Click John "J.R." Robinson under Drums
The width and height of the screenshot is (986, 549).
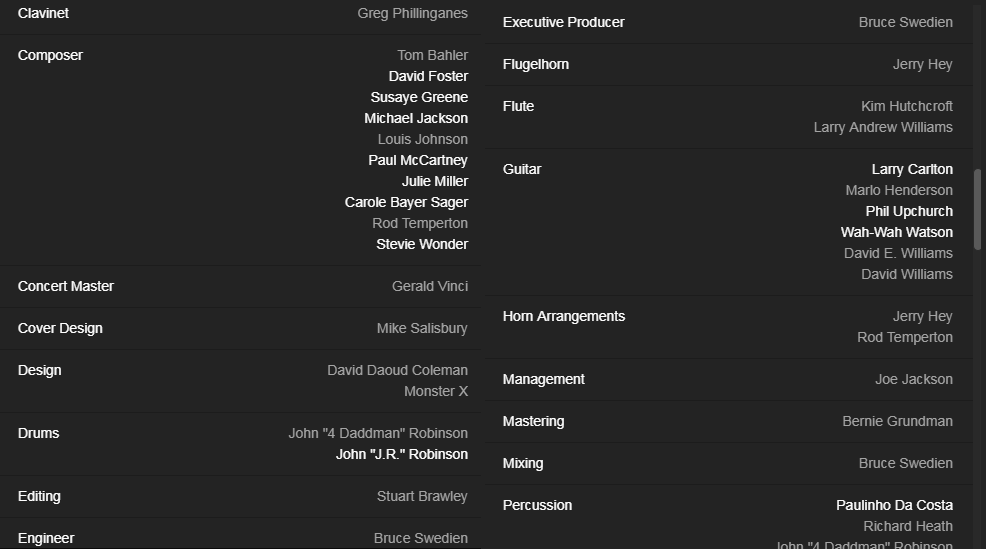click(x=402, y=454)
